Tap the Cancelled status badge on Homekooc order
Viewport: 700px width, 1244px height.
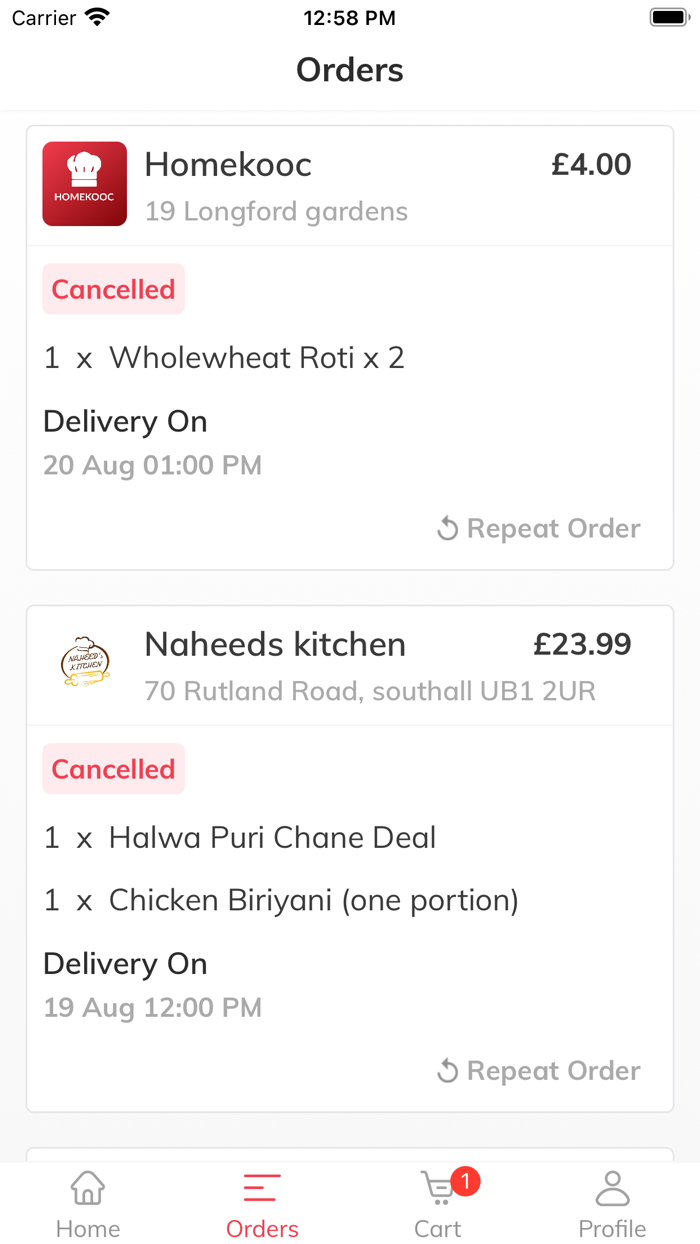click(x=113, y=288)
